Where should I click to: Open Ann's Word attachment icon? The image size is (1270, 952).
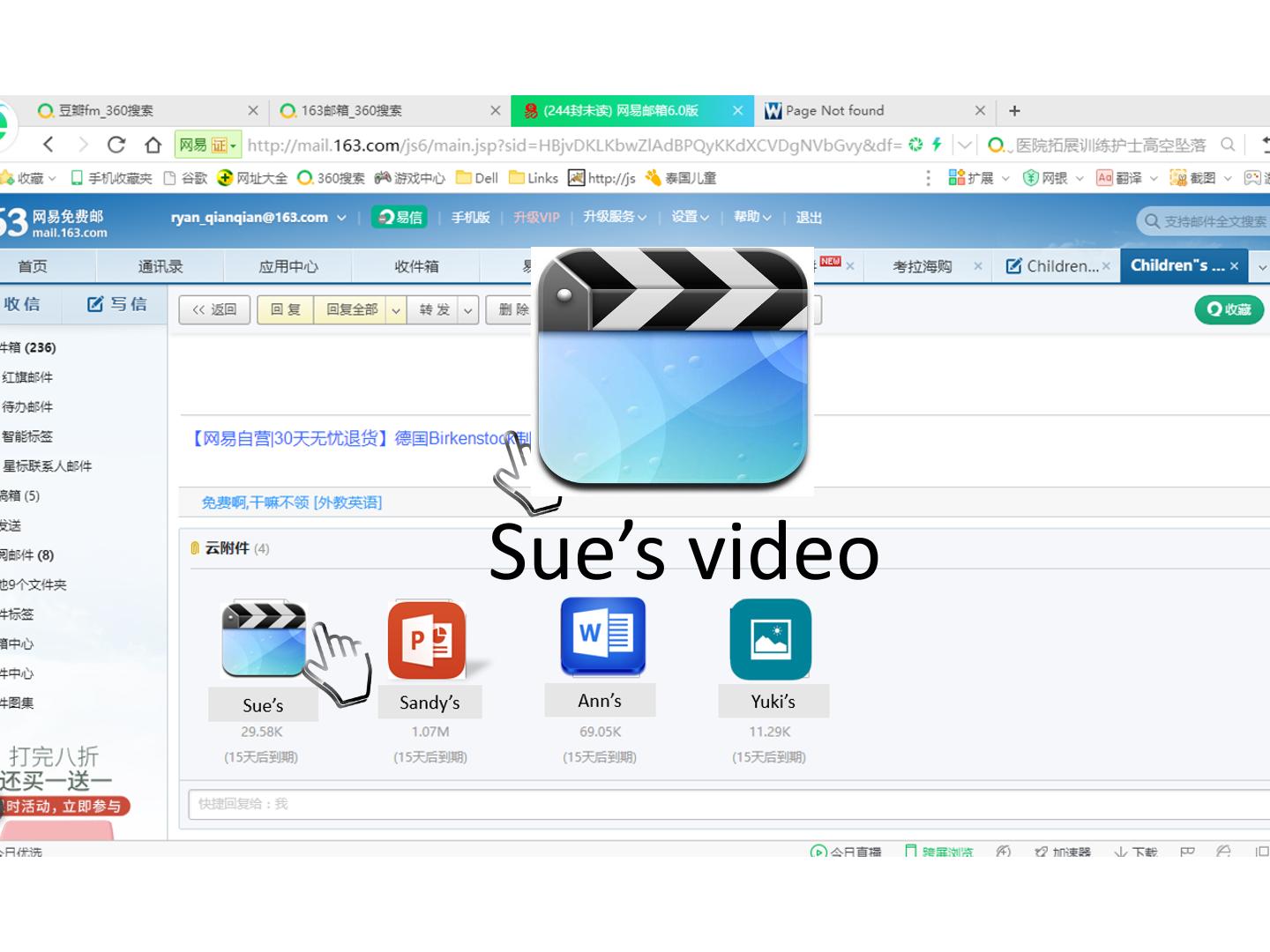(603, 636)
